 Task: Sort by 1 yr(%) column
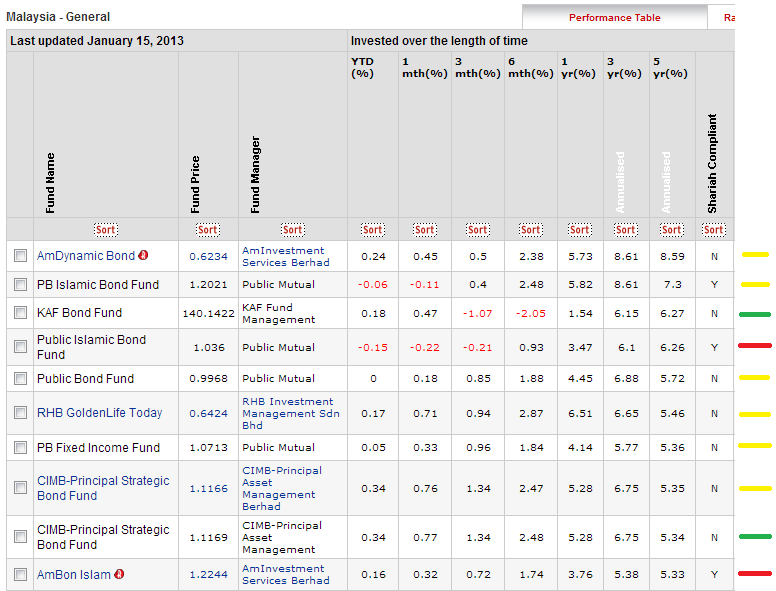580,230
